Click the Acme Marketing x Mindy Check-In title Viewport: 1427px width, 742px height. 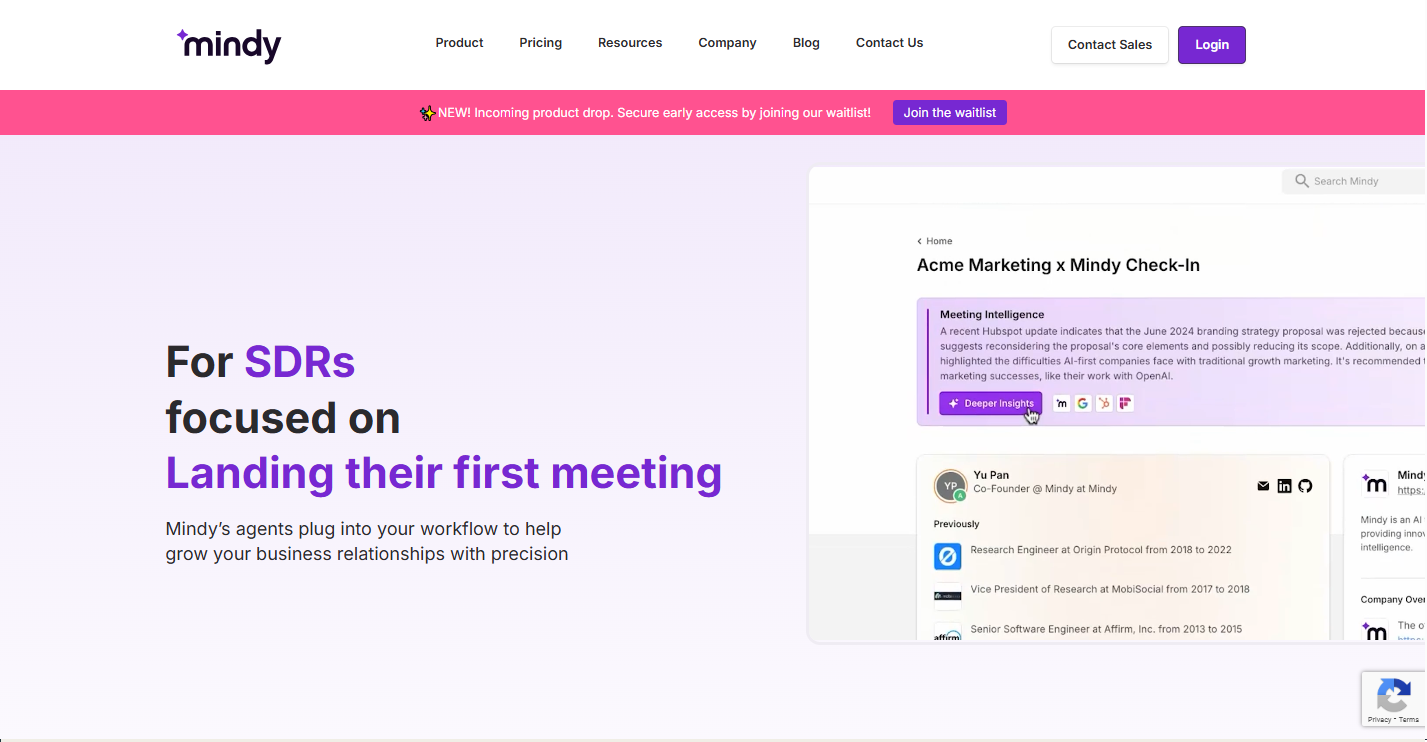click(x=1058, y=265)
